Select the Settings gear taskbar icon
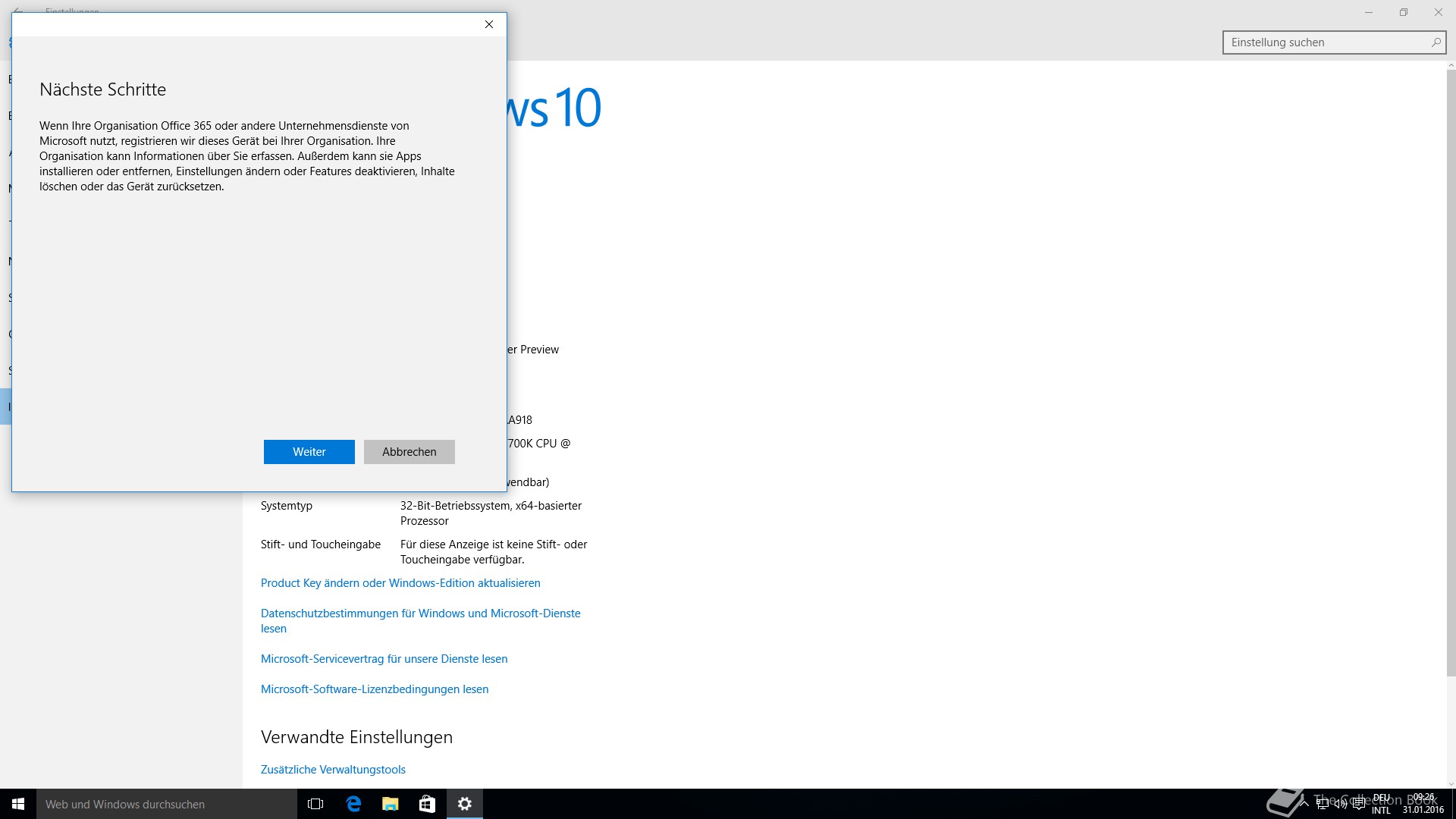The height and width of the screenshot is (819, 1456). pyautogui.click(x=465, y=804)
